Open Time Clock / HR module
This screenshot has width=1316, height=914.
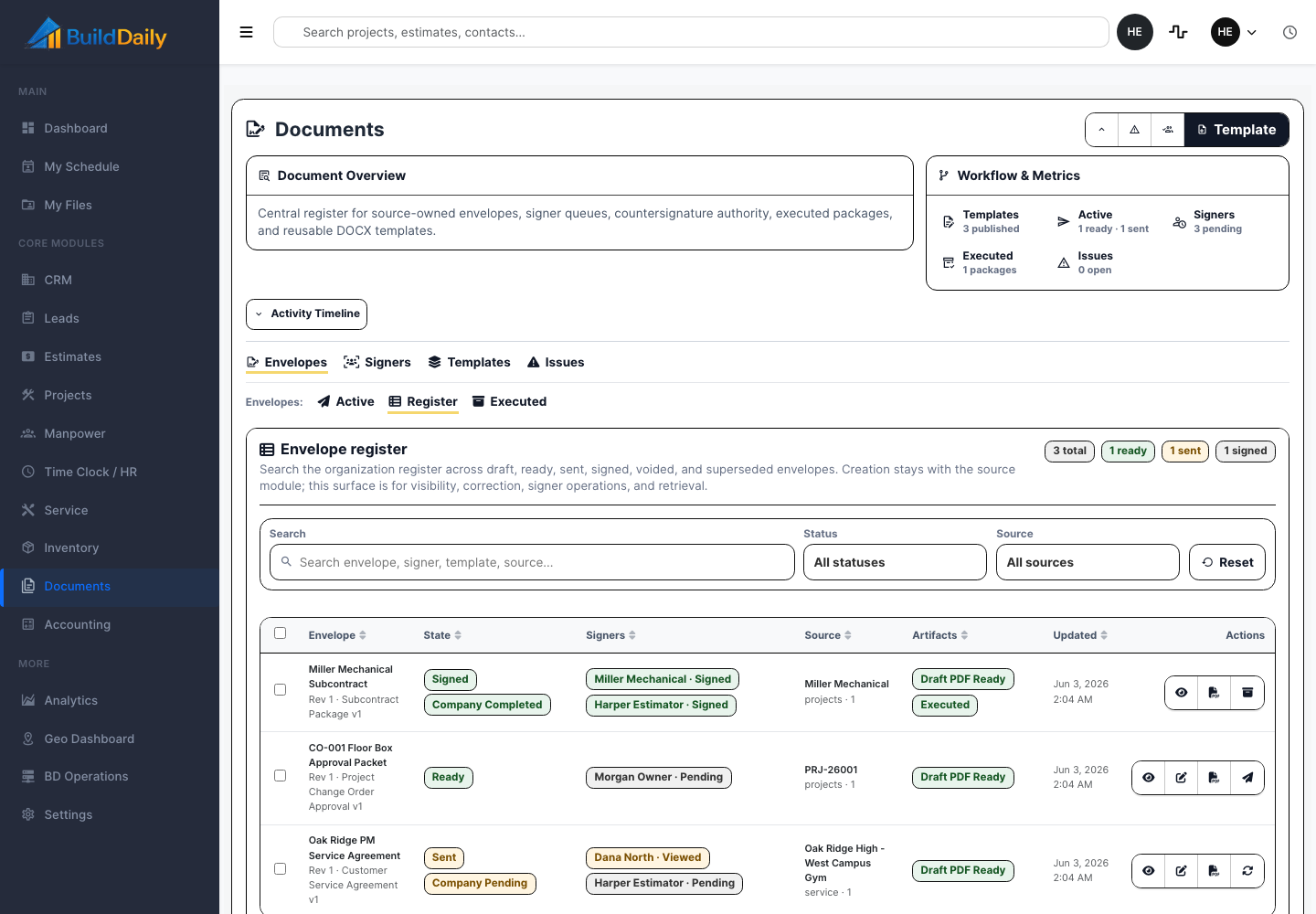(x=110, y=472)
